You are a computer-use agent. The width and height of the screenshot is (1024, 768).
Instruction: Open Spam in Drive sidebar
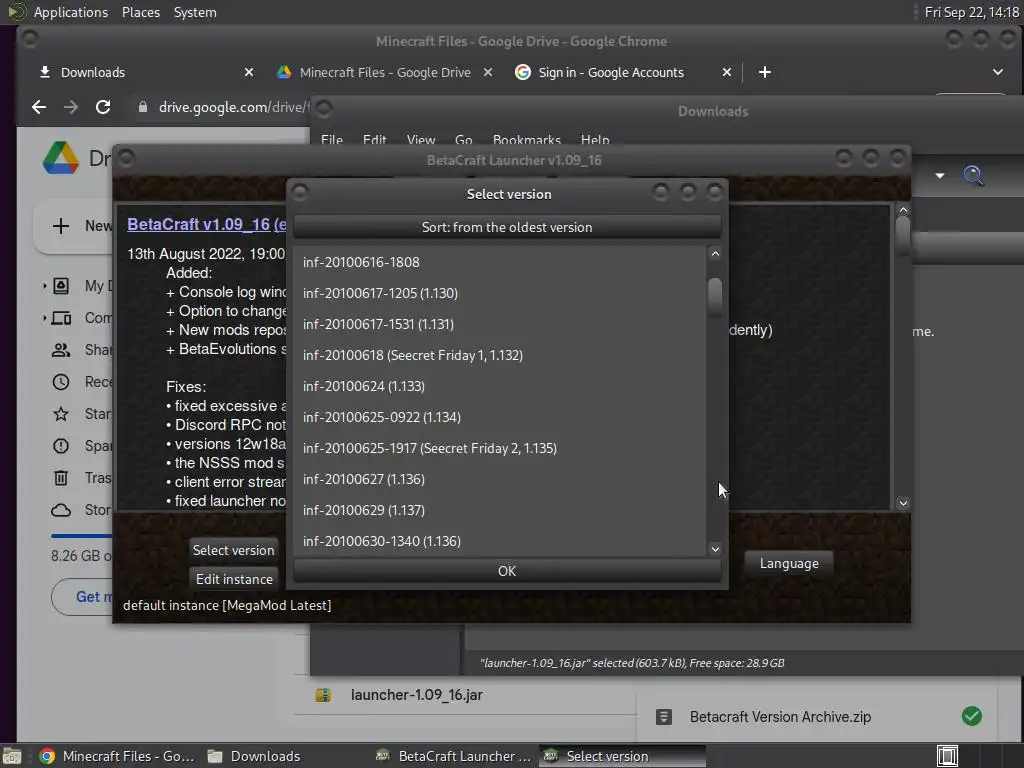pos(81,446)
